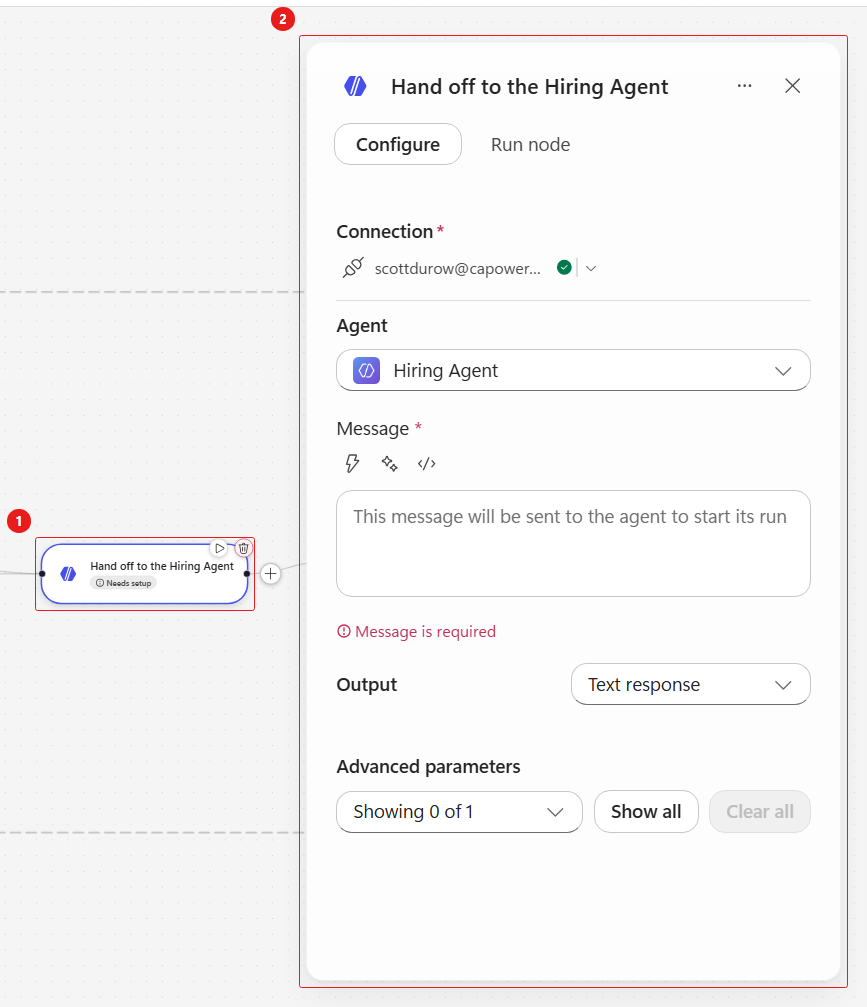Open the Text response output dropdown
Viewport: 867px width, 1007px height.
[x=690, y=685]
